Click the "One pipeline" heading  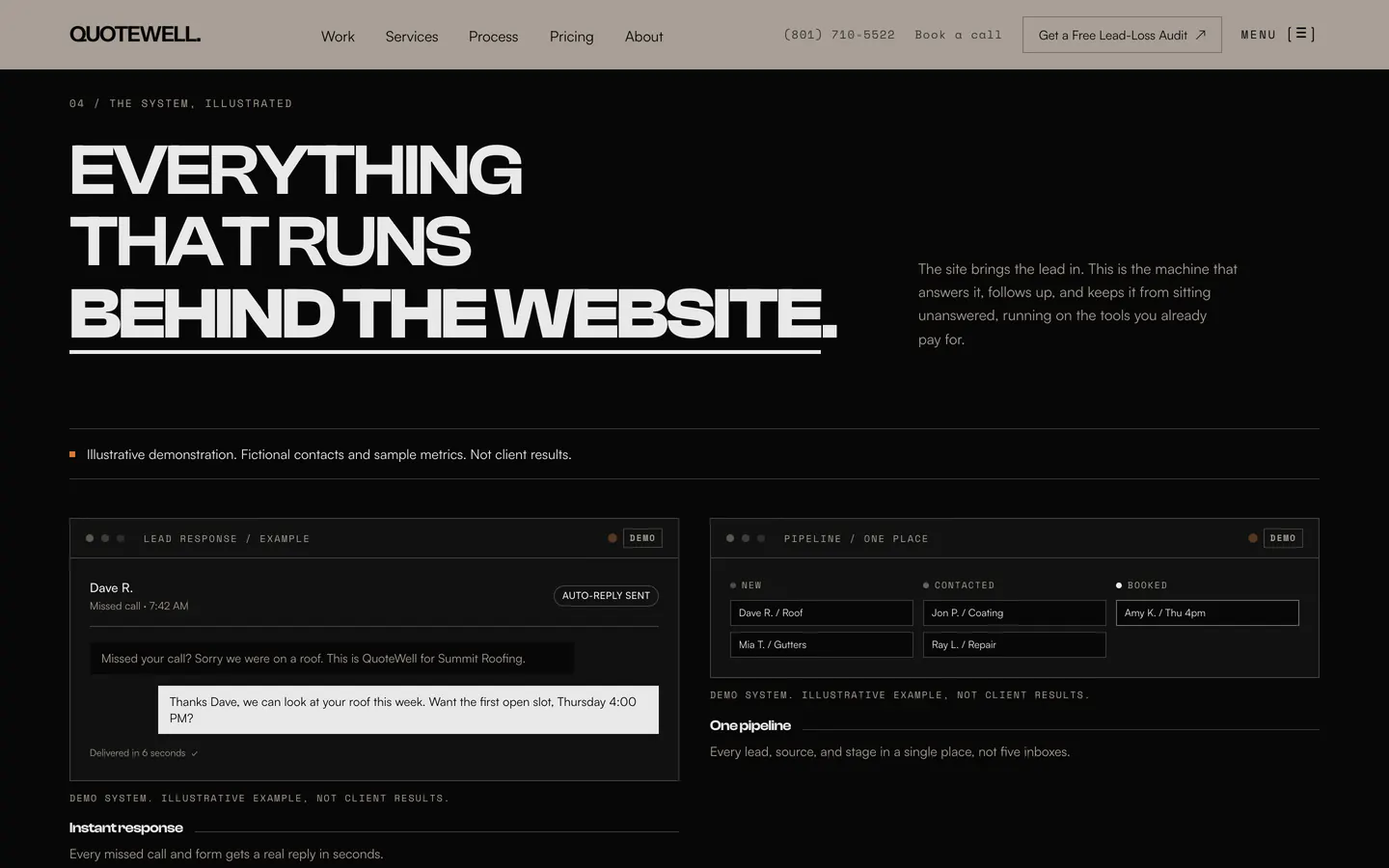click(750, 725)
